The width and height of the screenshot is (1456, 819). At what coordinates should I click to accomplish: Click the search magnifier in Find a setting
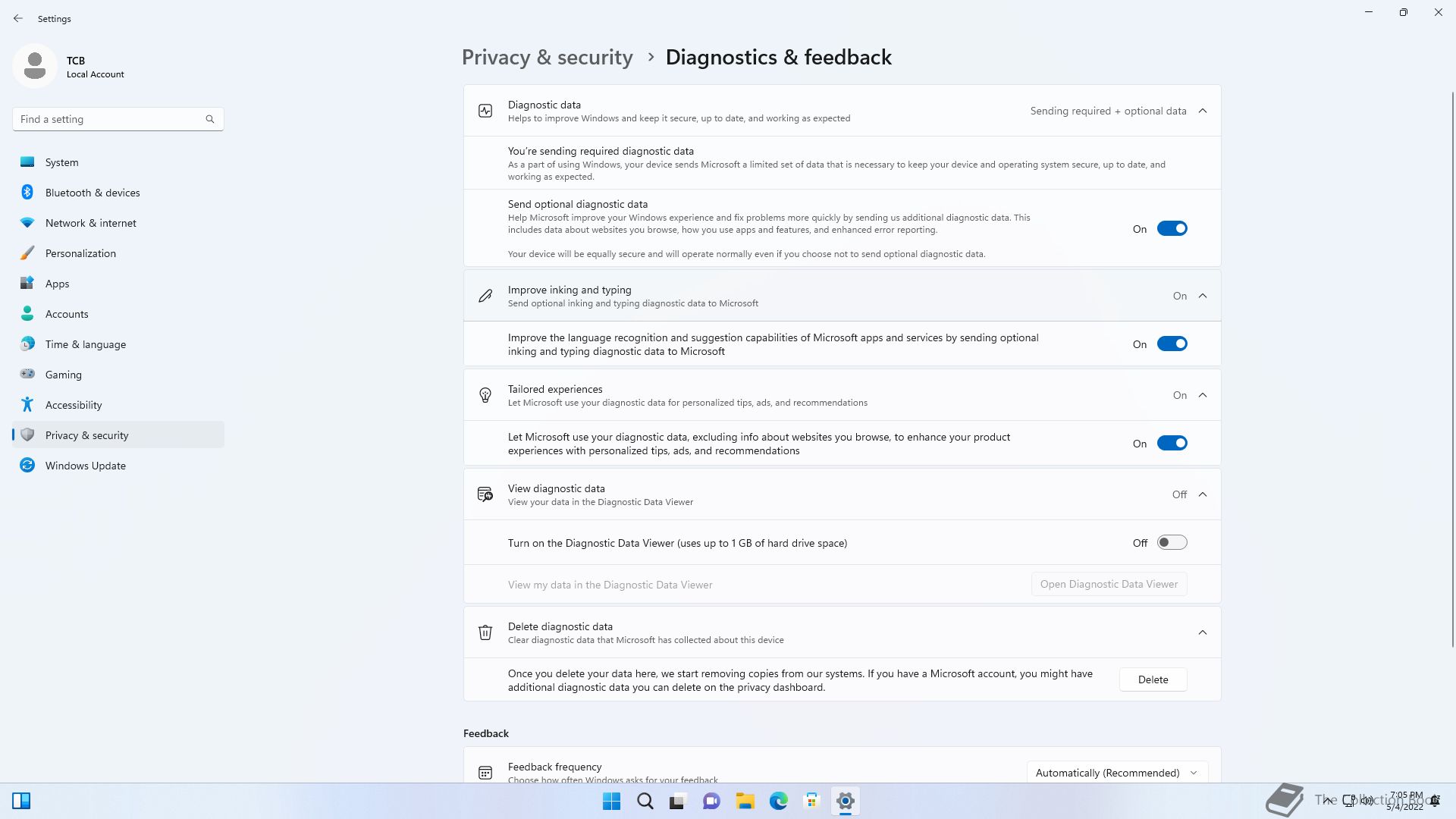coord(210,119)
